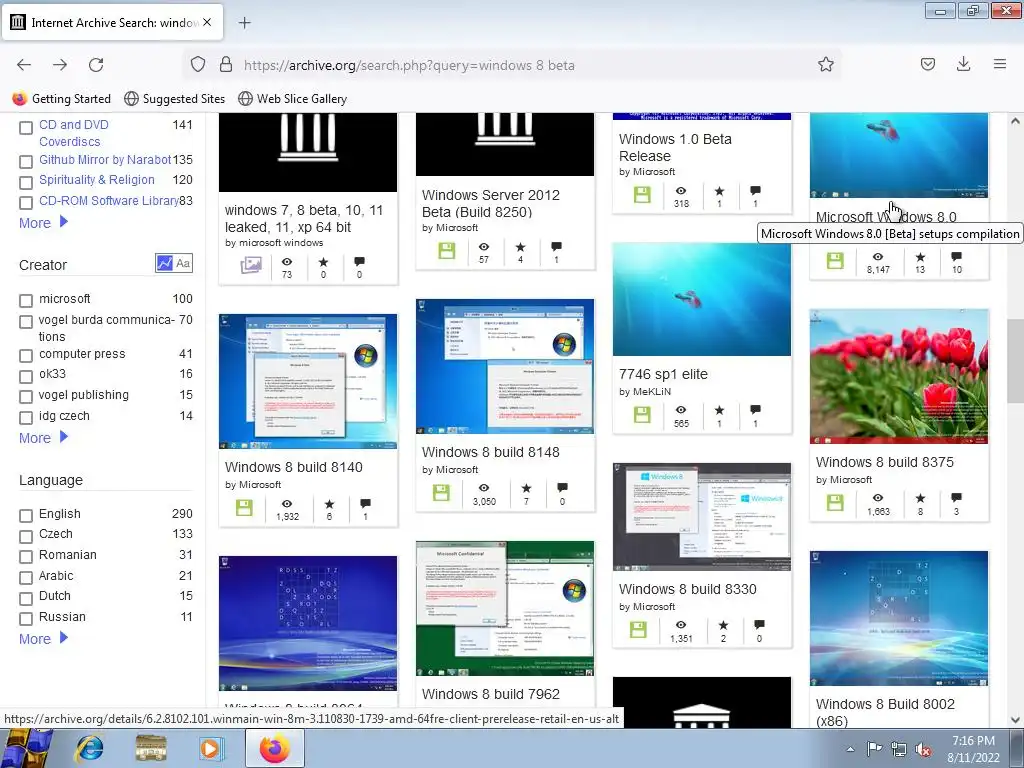The height and width of the screenshot is (768, 1024).
Task: Click scrollbar down arrow
Action: (x=1015, y=720)
